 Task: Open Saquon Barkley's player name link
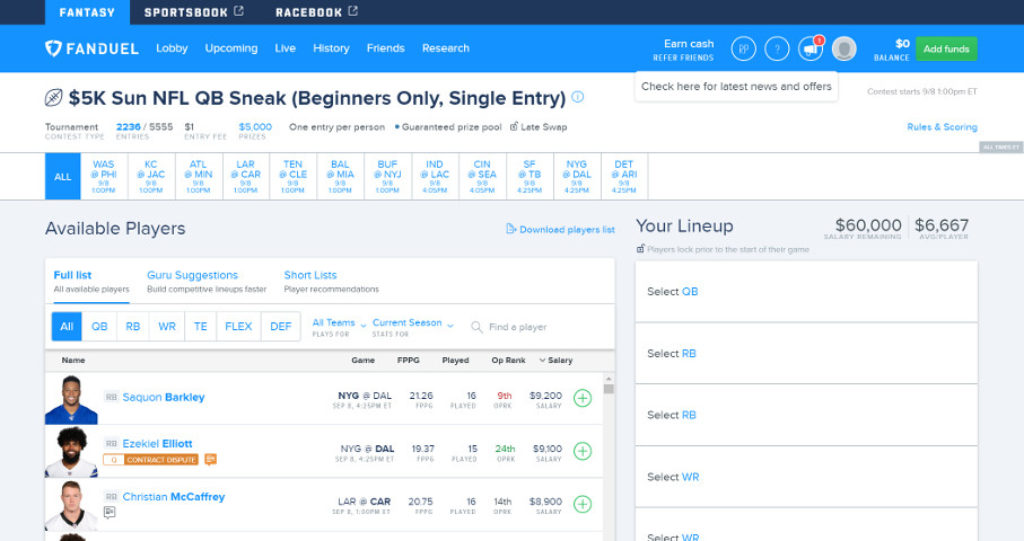(163, 397)
